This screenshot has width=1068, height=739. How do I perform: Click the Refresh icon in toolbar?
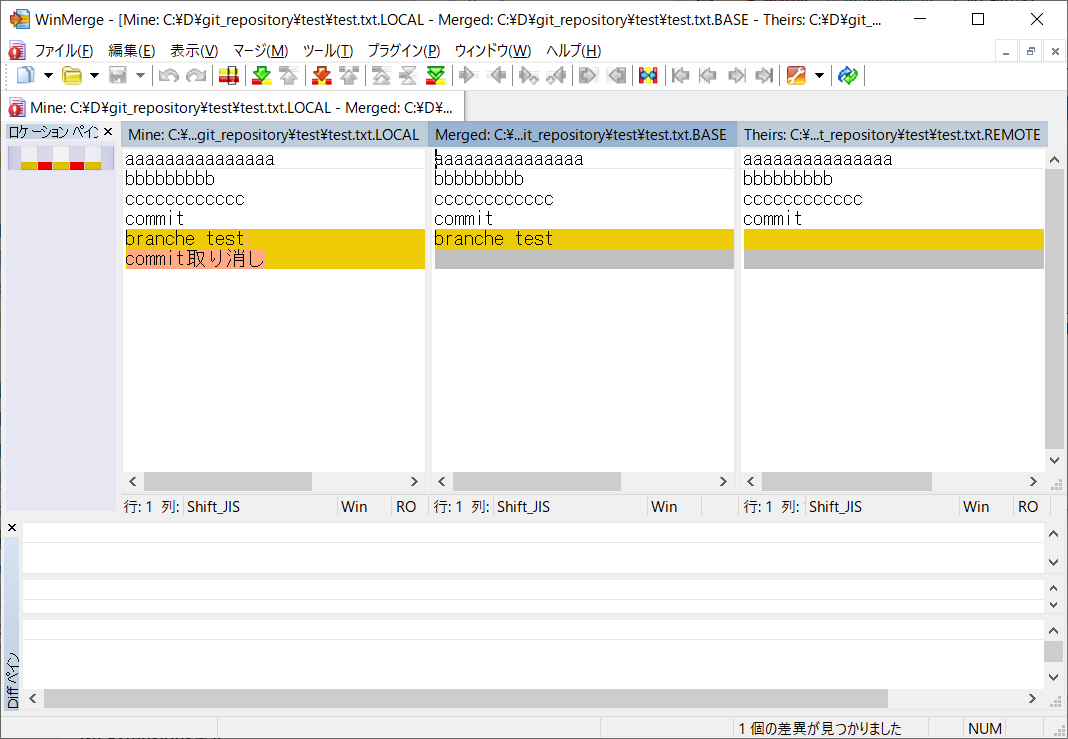[848, 75]
